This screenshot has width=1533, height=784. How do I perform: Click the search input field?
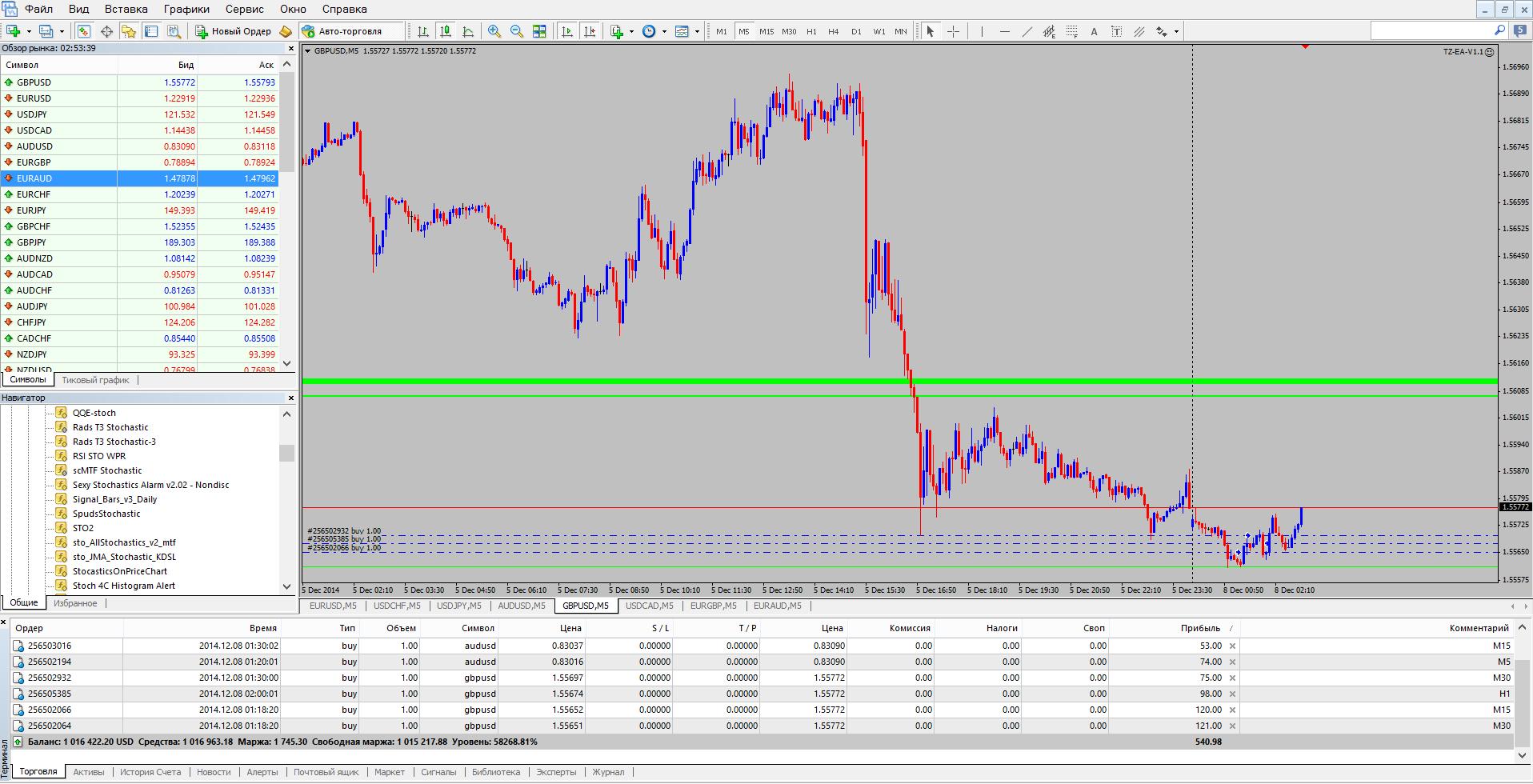[x=1438, y=30]
